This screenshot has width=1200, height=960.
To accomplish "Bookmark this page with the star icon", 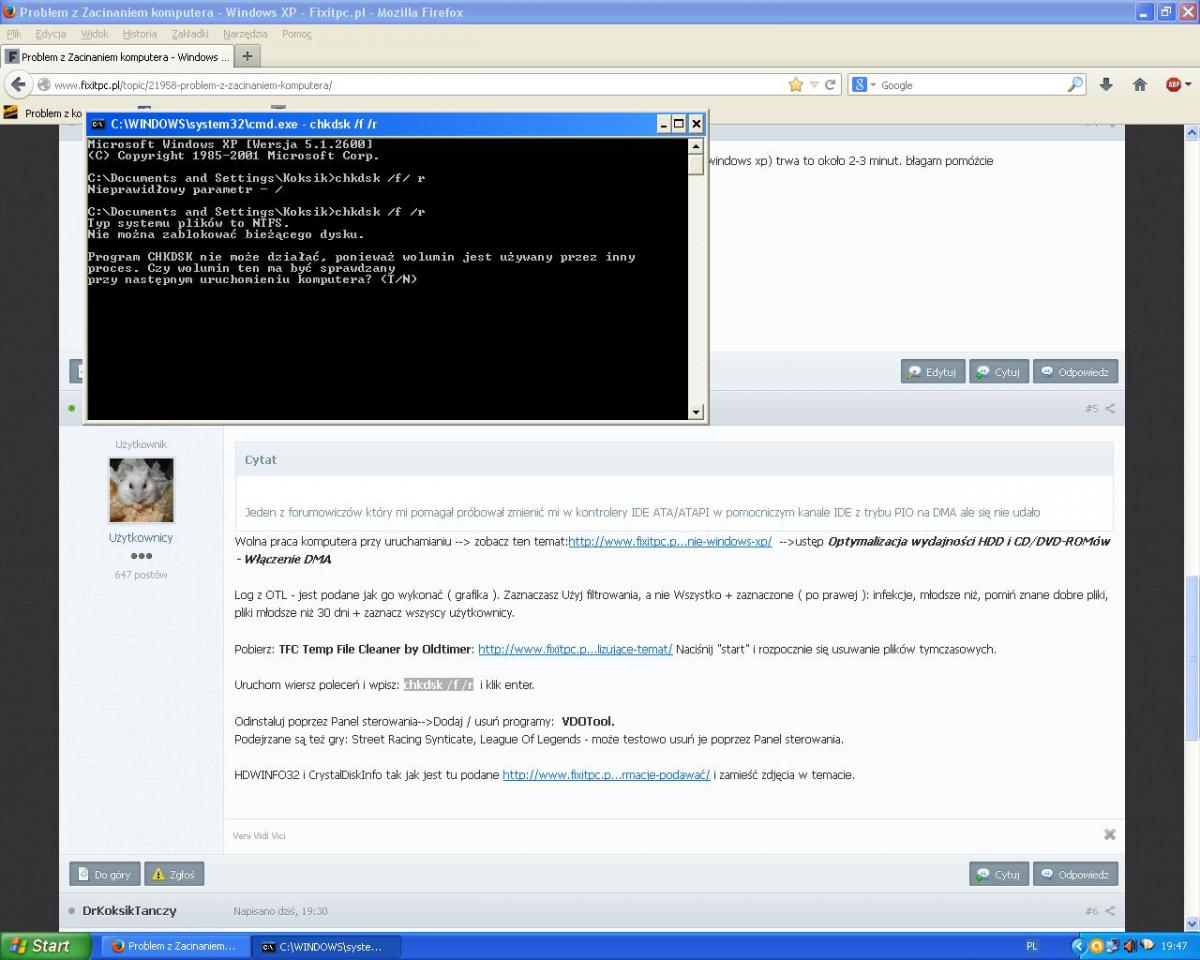I will coord(796,85).
